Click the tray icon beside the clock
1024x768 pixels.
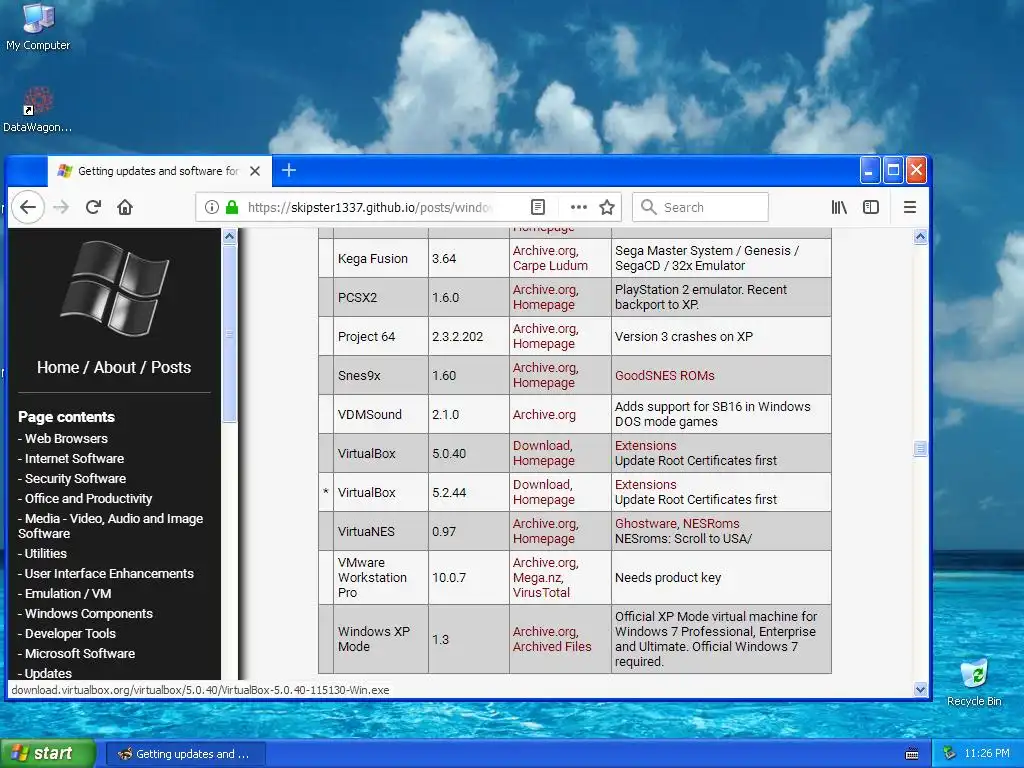pyautogui.click(x=950, y=753)
